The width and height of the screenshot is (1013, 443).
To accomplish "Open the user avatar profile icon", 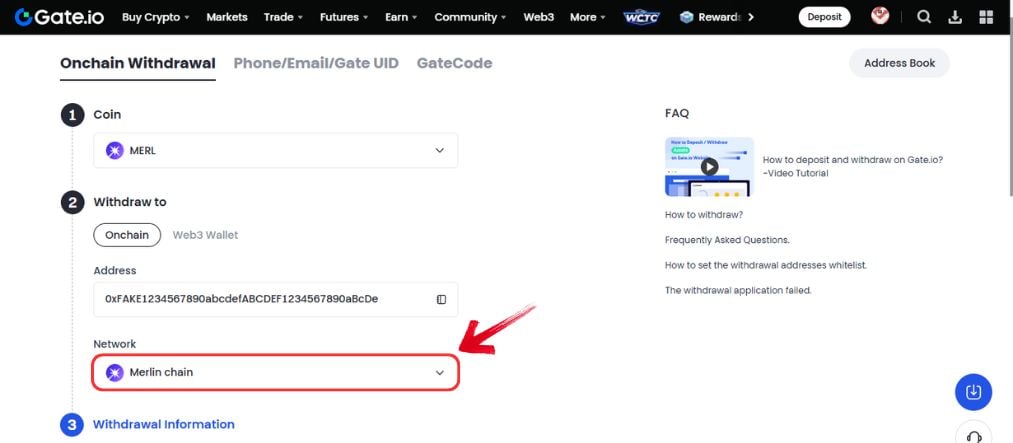I will [880, 15].
